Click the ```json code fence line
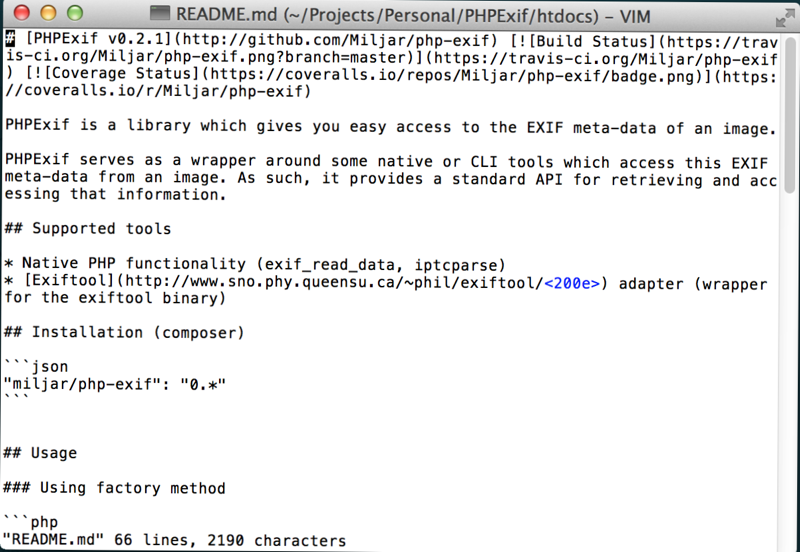Viewport: 800px width, 552px height. pos(36,367)
